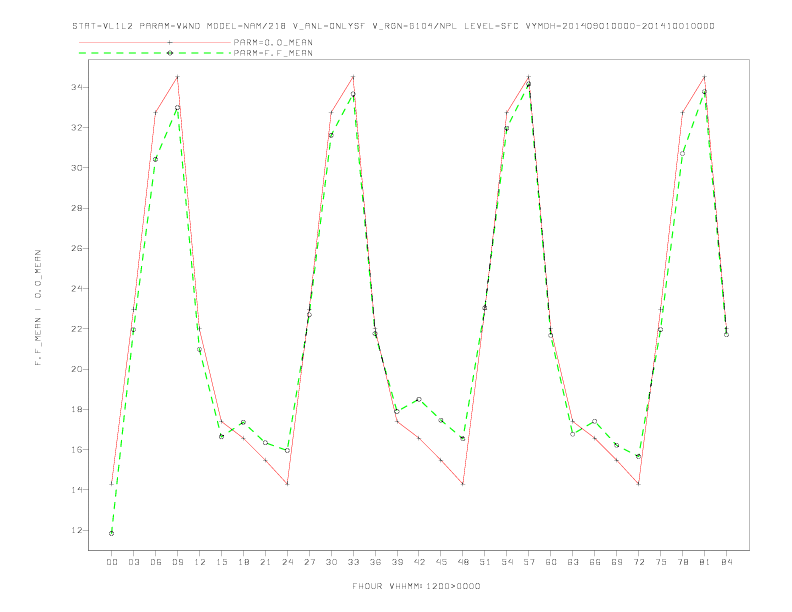The height and width of the screenshot is (612, 792).
Task: Click the x-axis tick label 69
Action: pyautogui.click(x=617, y=562)
